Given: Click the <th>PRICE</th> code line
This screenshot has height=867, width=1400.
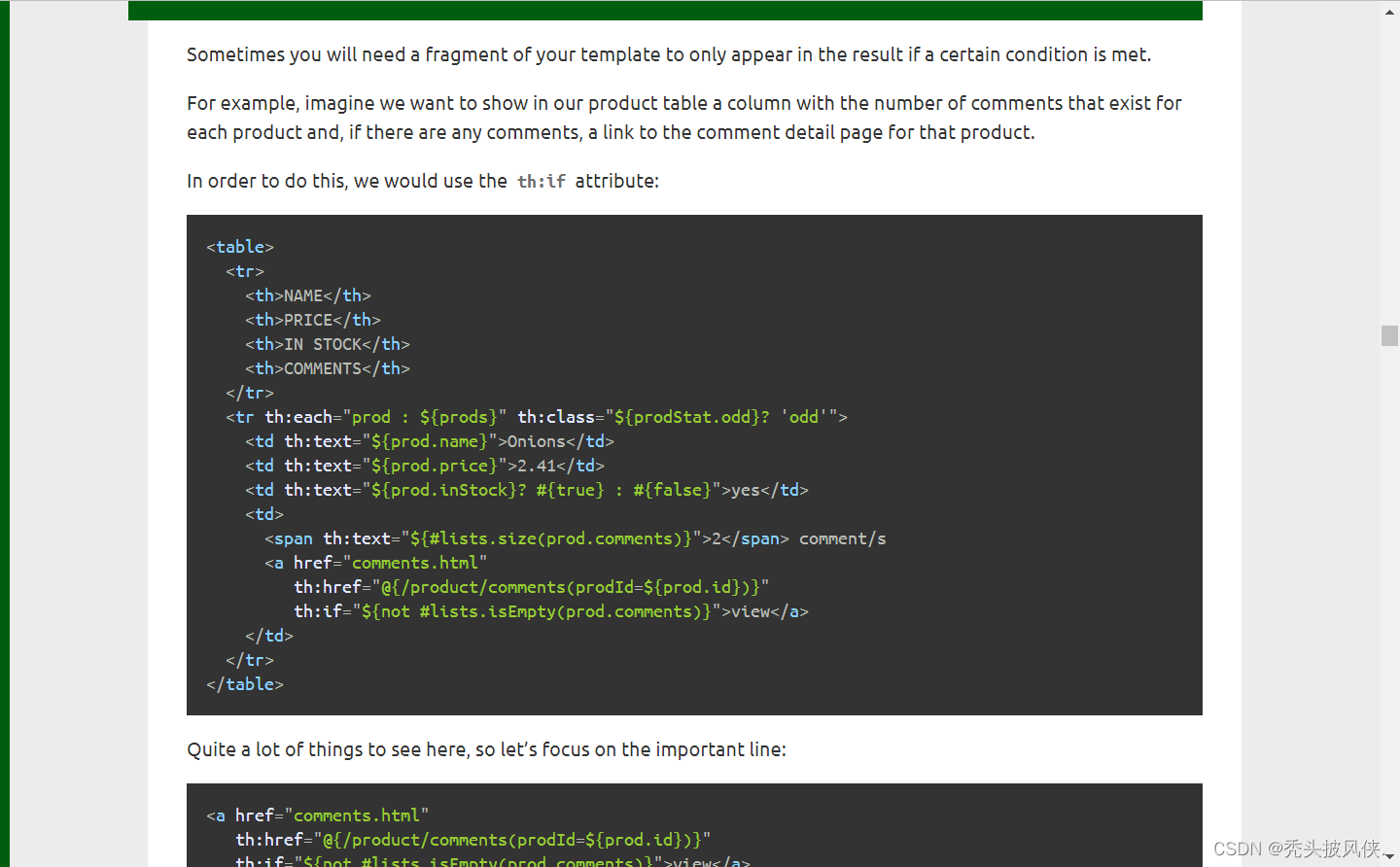Looking at the screenshot, I should pos(313,320).
